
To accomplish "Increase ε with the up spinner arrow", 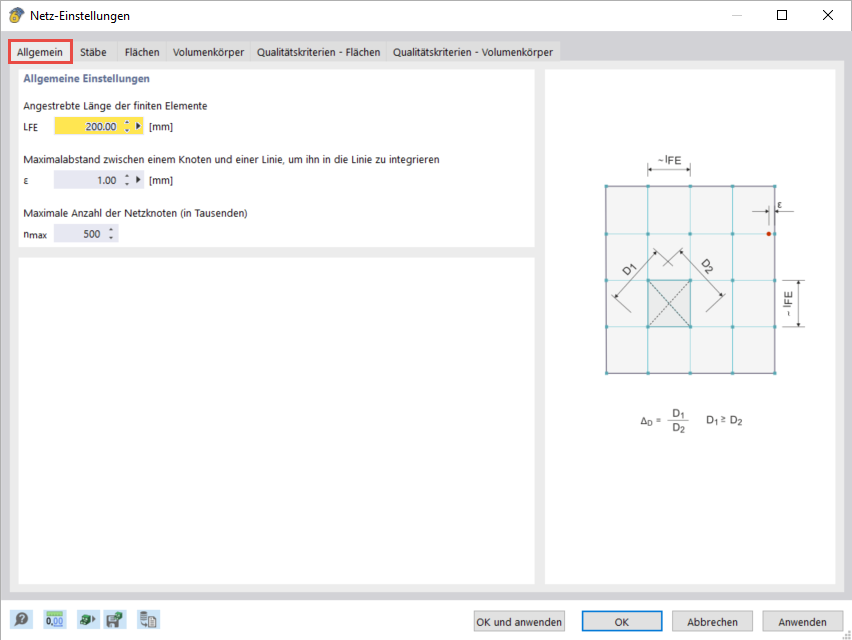I will (127, 177).
